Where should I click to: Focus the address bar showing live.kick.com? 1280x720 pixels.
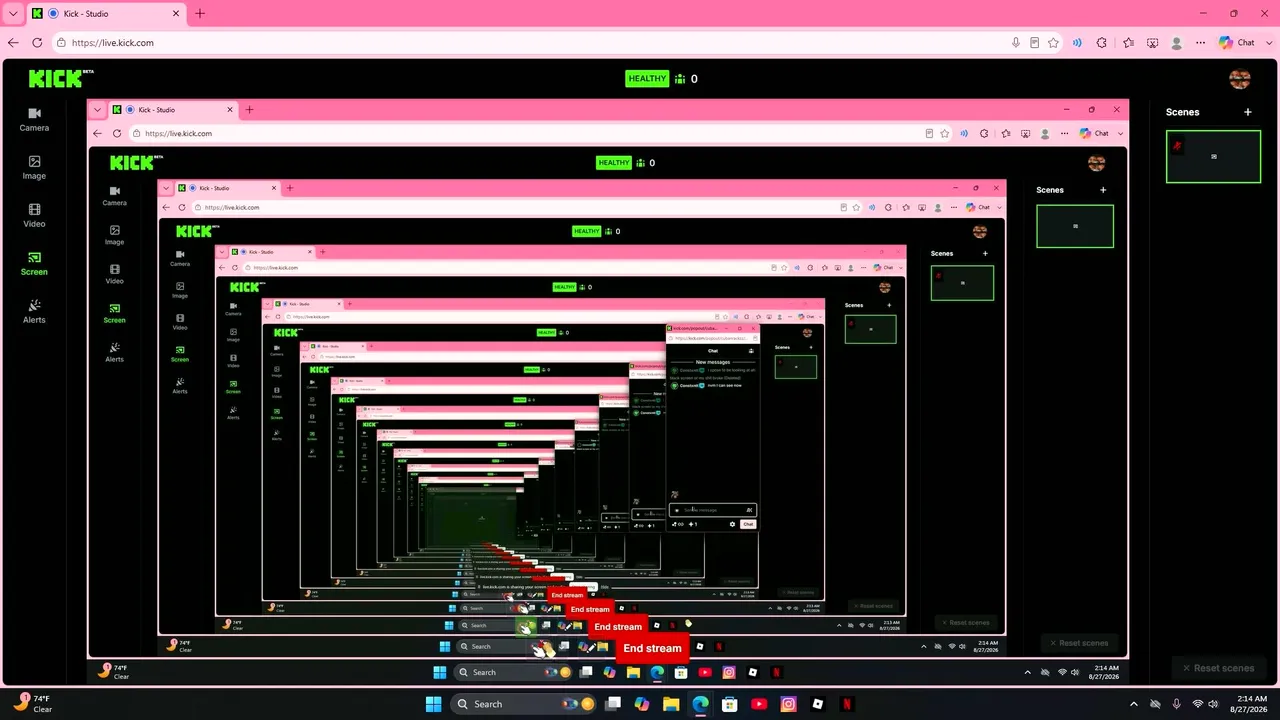tap(530, 43)
